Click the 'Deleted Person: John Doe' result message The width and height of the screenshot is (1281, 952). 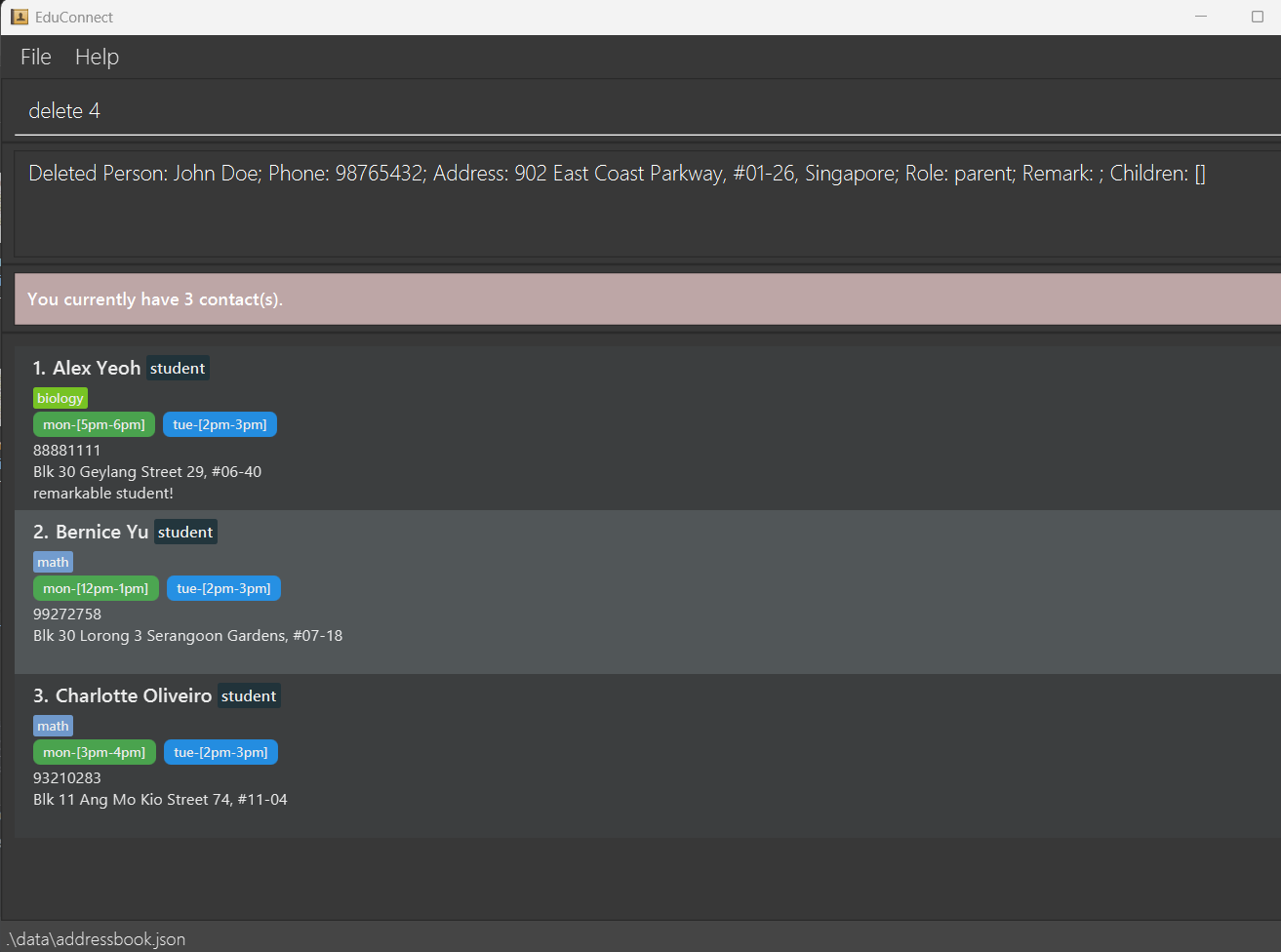point(617,174)
